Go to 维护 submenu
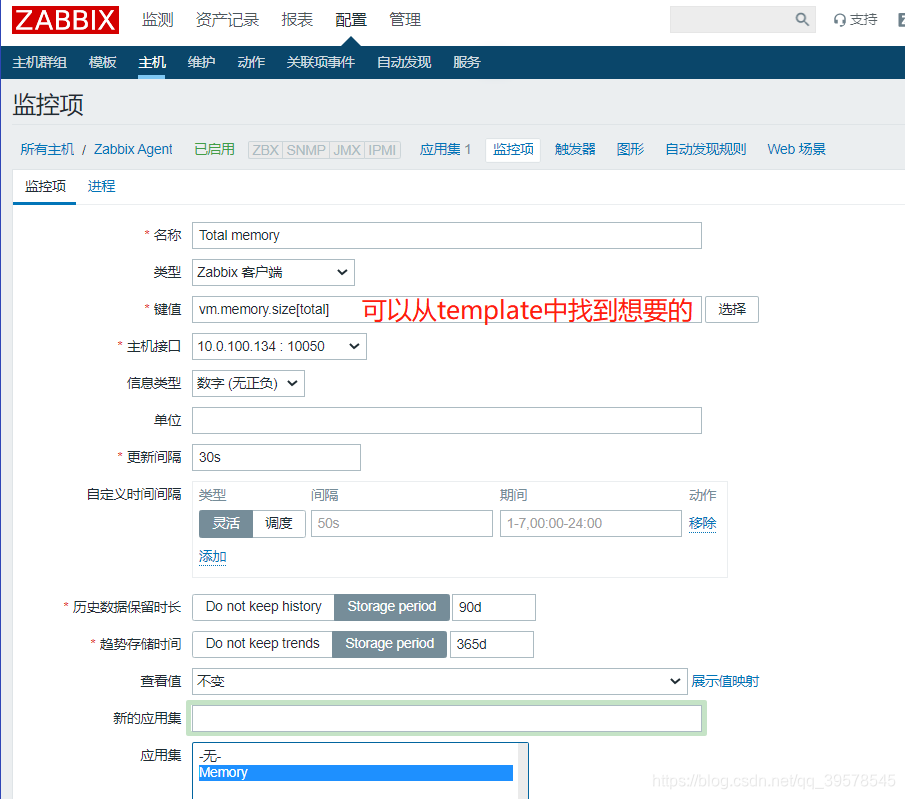Viewport: 905px width, 799px height. [201, 62]
